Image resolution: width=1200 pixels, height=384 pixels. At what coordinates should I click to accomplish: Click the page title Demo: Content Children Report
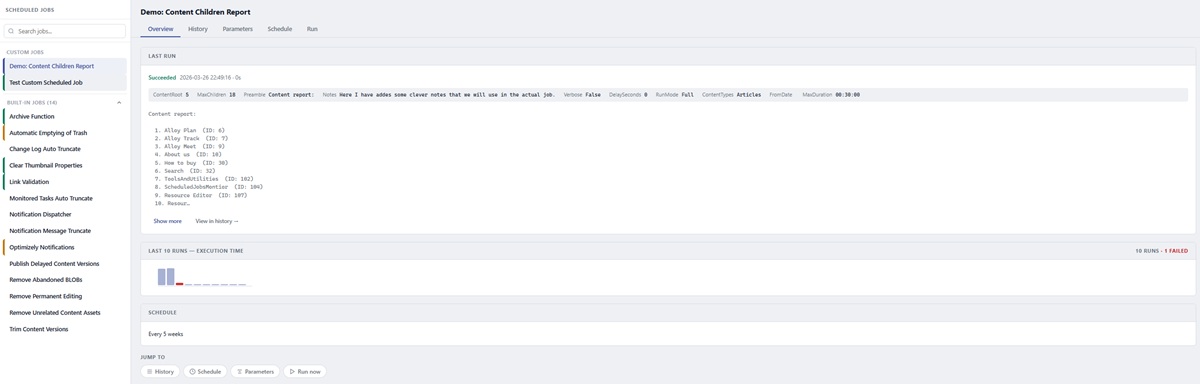pos(196,12)
